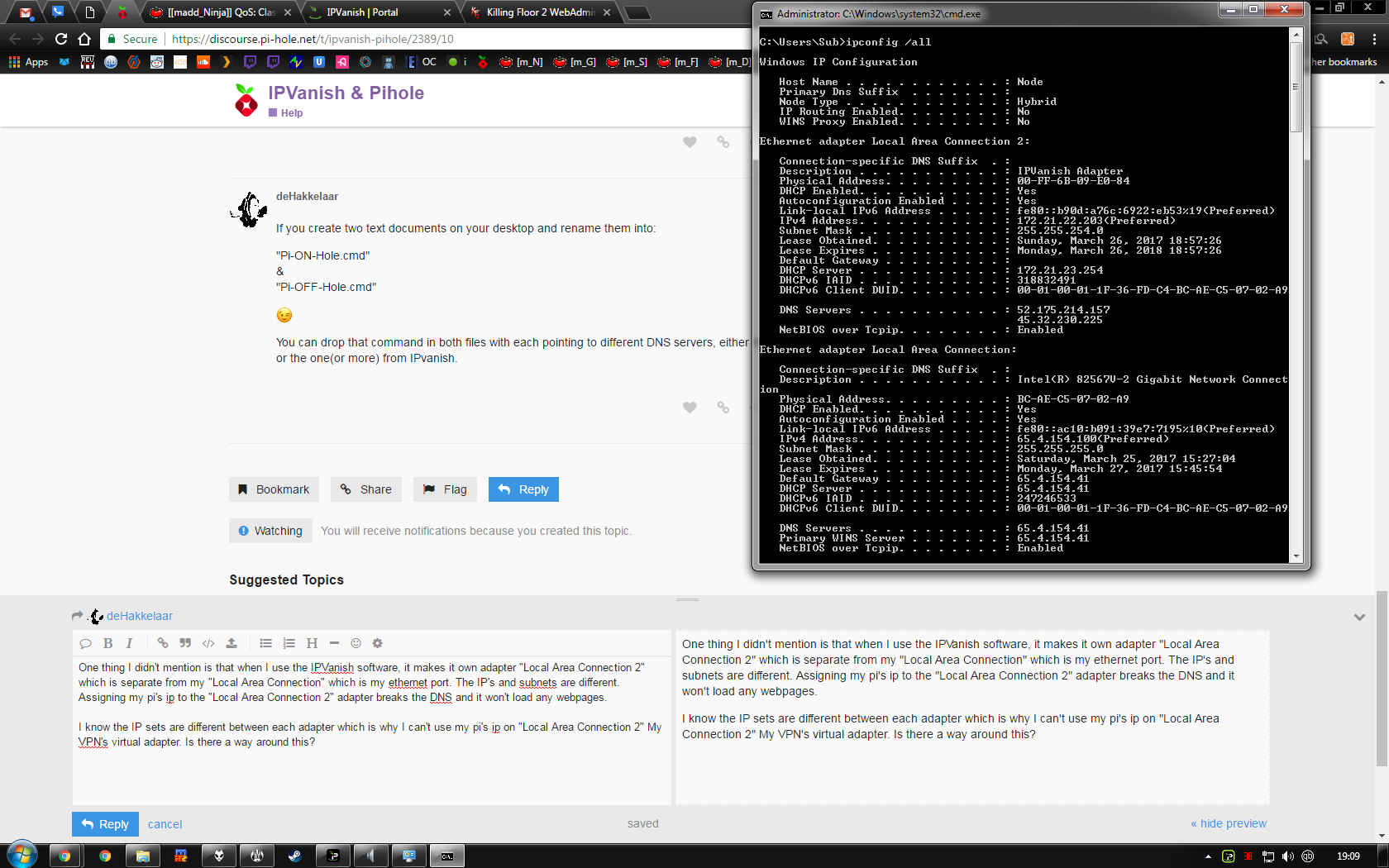Insert a hyperlink using the editor's link icon
The image size is (1389, 868).
[163, 643]
